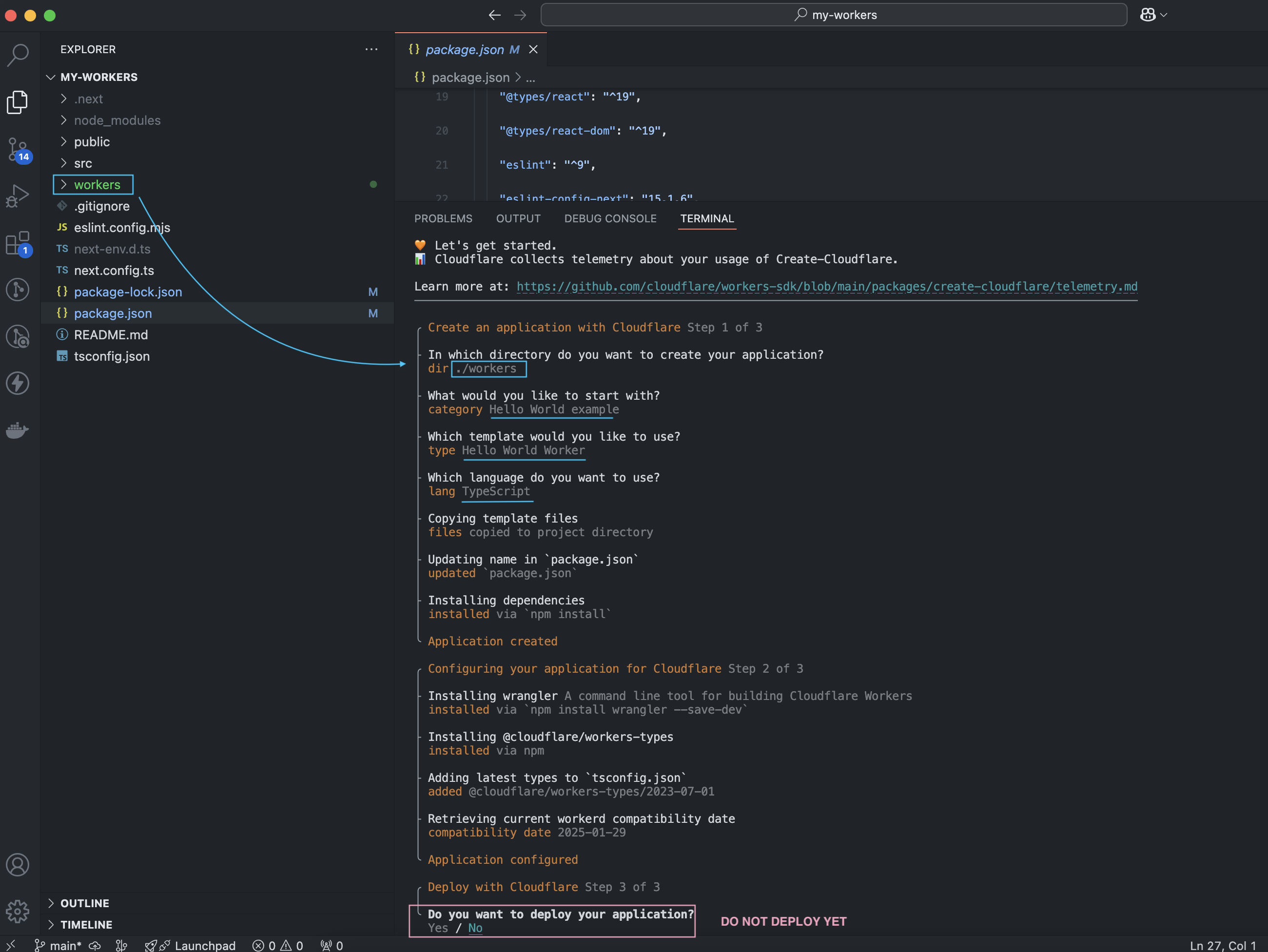The height and width of the screenshot is (952, 1268).
Task: Open the Docker whale icon
Action: click(18, 430)
